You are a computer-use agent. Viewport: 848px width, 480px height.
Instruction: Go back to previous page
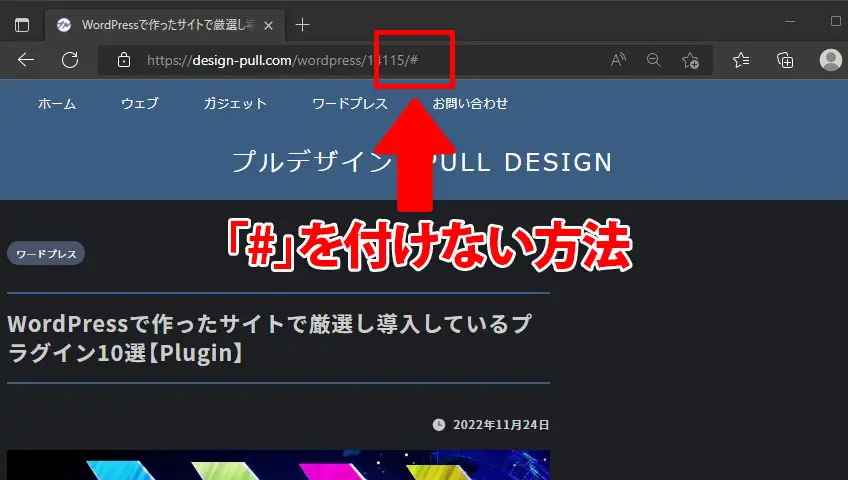point(26,59)
